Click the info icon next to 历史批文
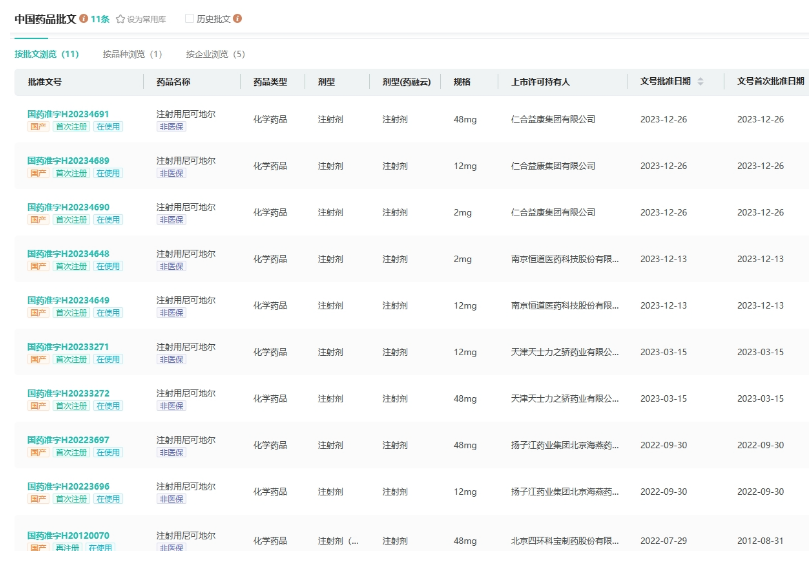 [237, 19]
